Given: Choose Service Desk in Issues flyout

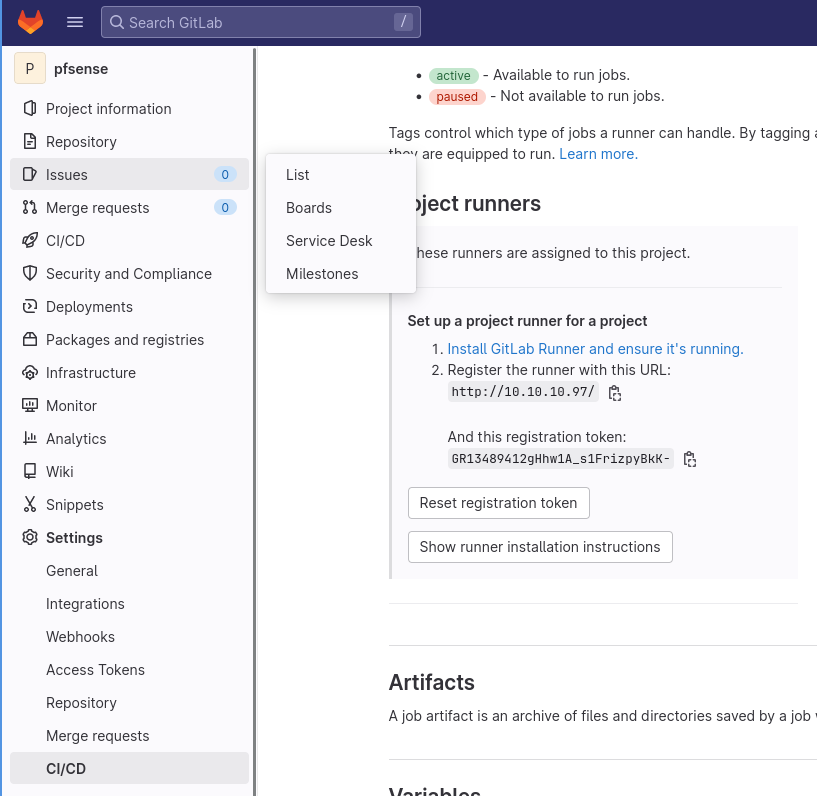Looking at the screenshot, I should (329, 241).
